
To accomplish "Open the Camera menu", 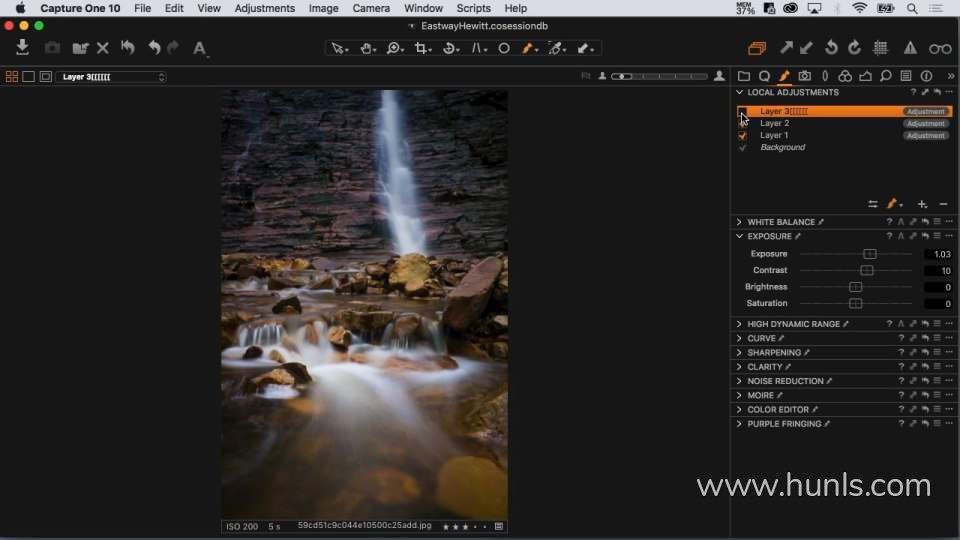I will (371, 8).
